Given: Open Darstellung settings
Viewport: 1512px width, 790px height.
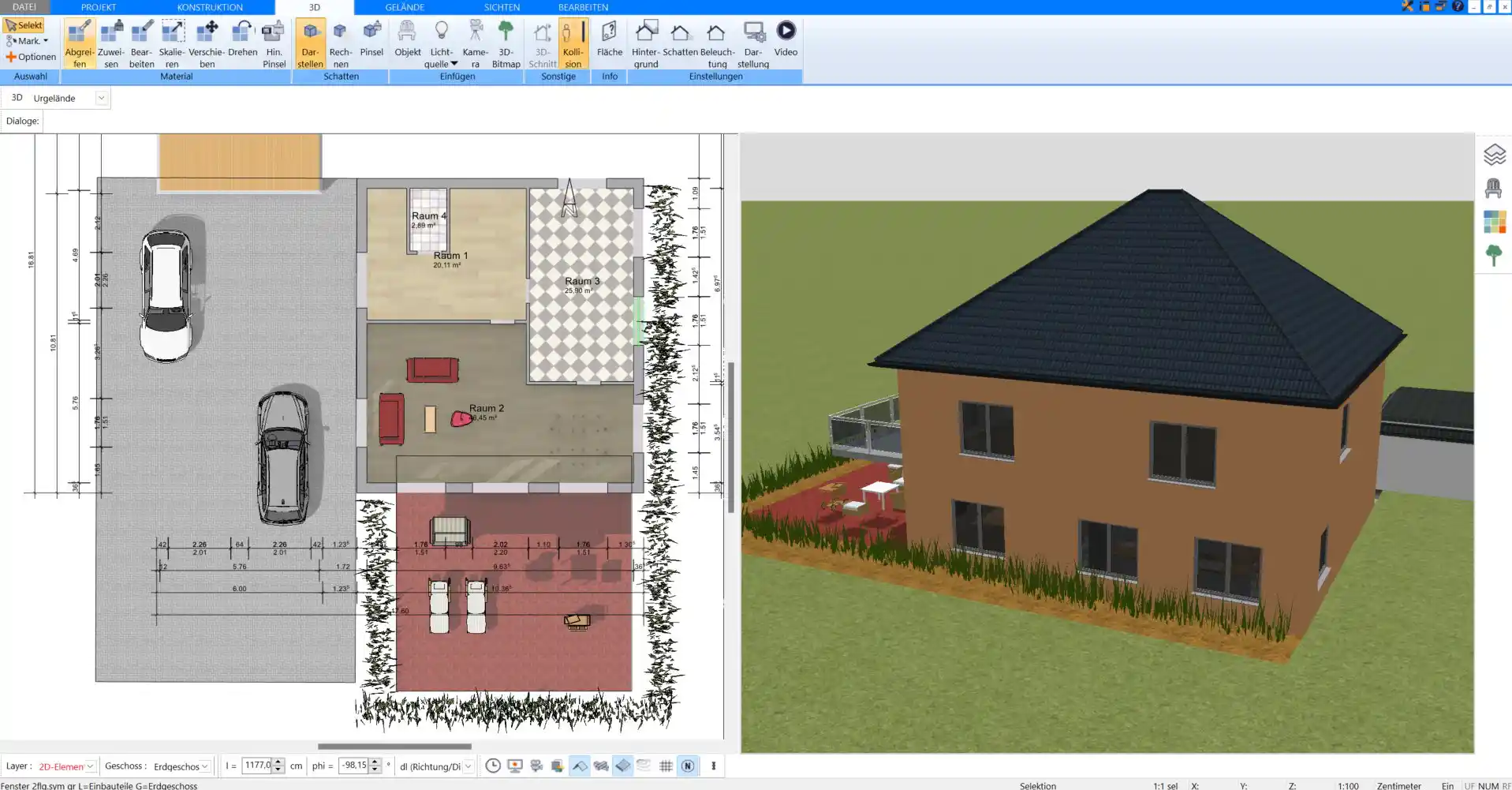Looking at the screenshot, I should coord(753,44).
